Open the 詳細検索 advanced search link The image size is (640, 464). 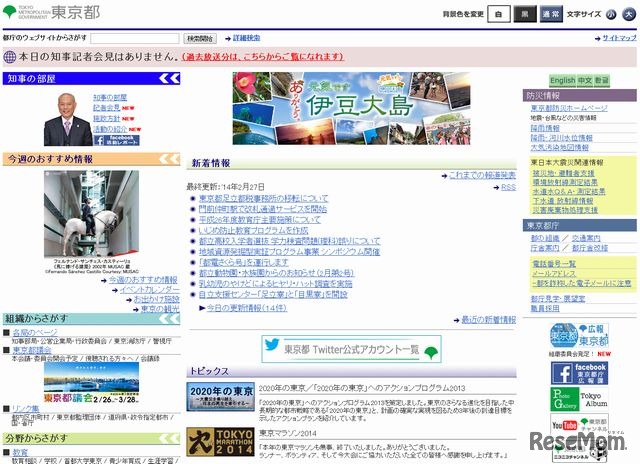click(247, 38)
